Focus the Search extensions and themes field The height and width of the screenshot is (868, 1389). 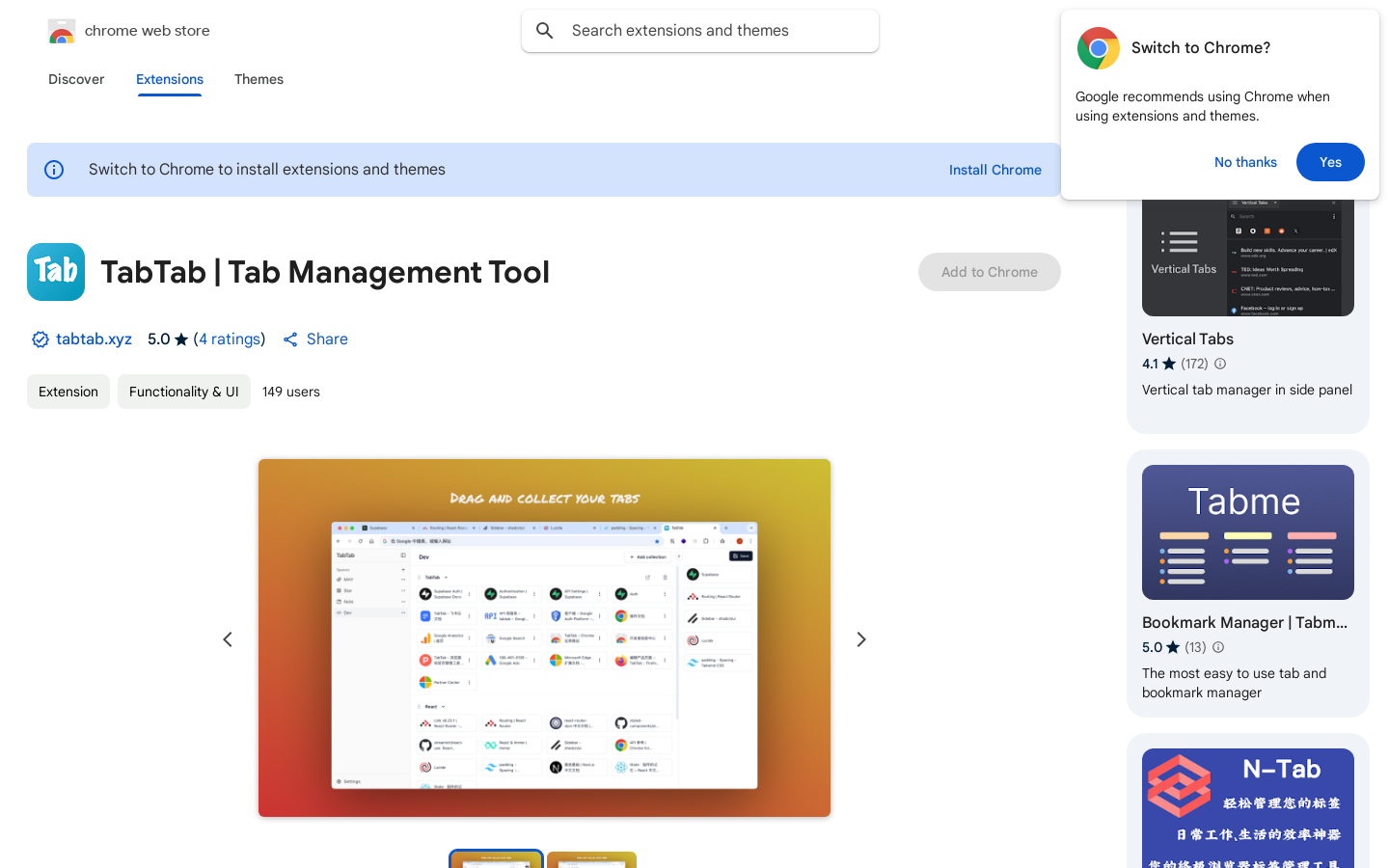(700, 31)
